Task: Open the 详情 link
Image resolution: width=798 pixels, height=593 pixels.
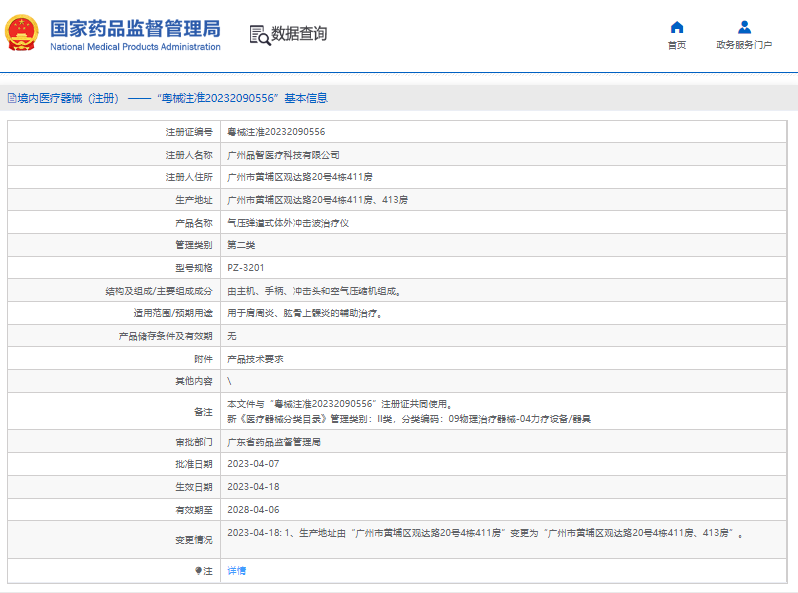Action: point(237,571)
